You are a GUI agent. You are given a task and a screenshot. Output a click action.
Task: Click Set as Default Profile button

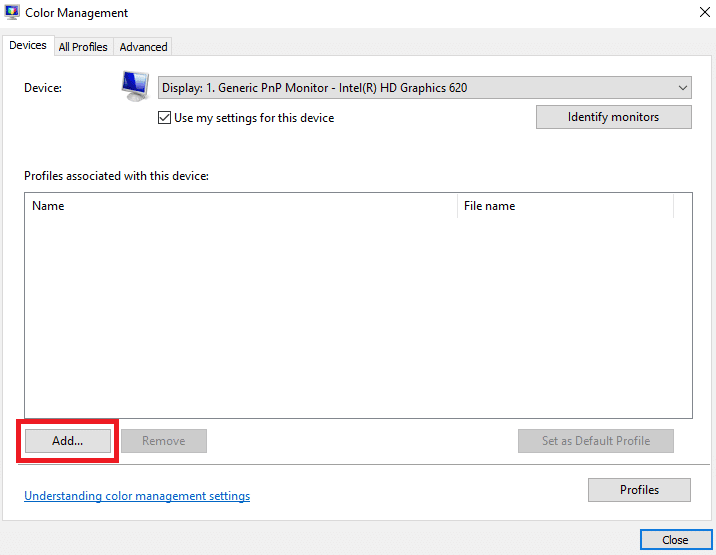tap(595, 441)
